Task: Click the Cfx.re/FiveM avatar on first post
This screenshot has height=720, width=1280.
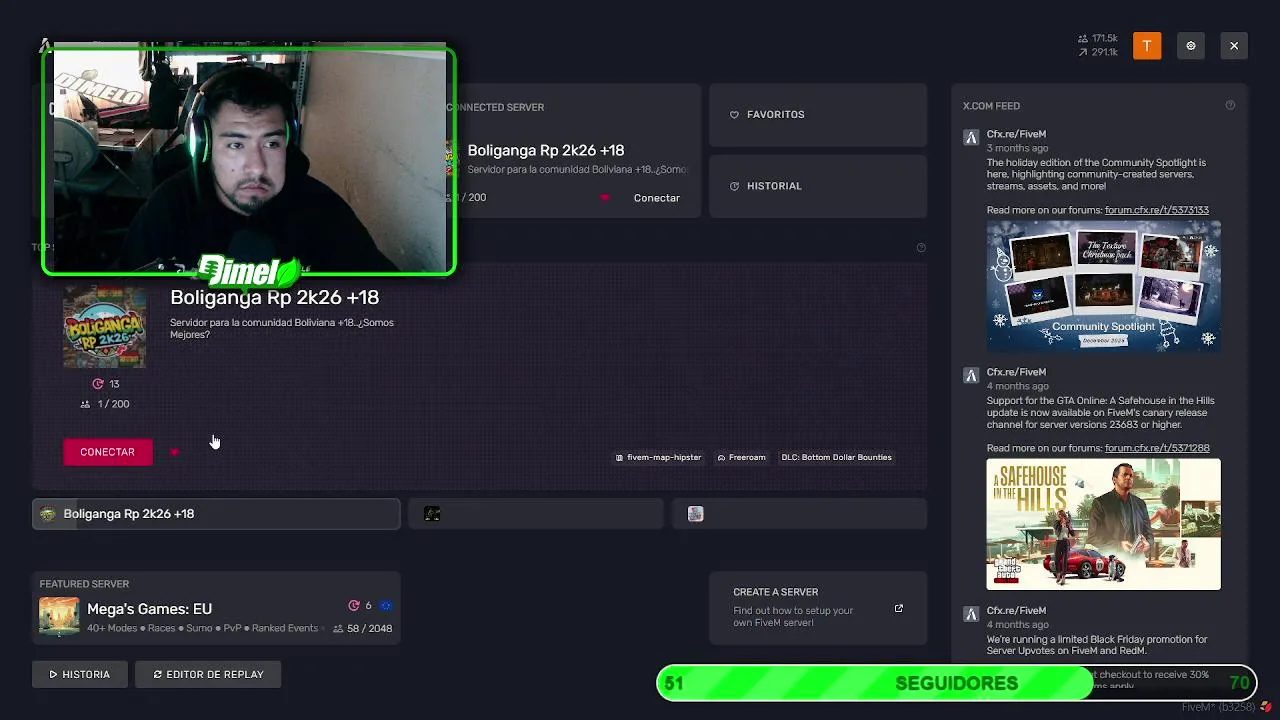Action: (971, 138)
